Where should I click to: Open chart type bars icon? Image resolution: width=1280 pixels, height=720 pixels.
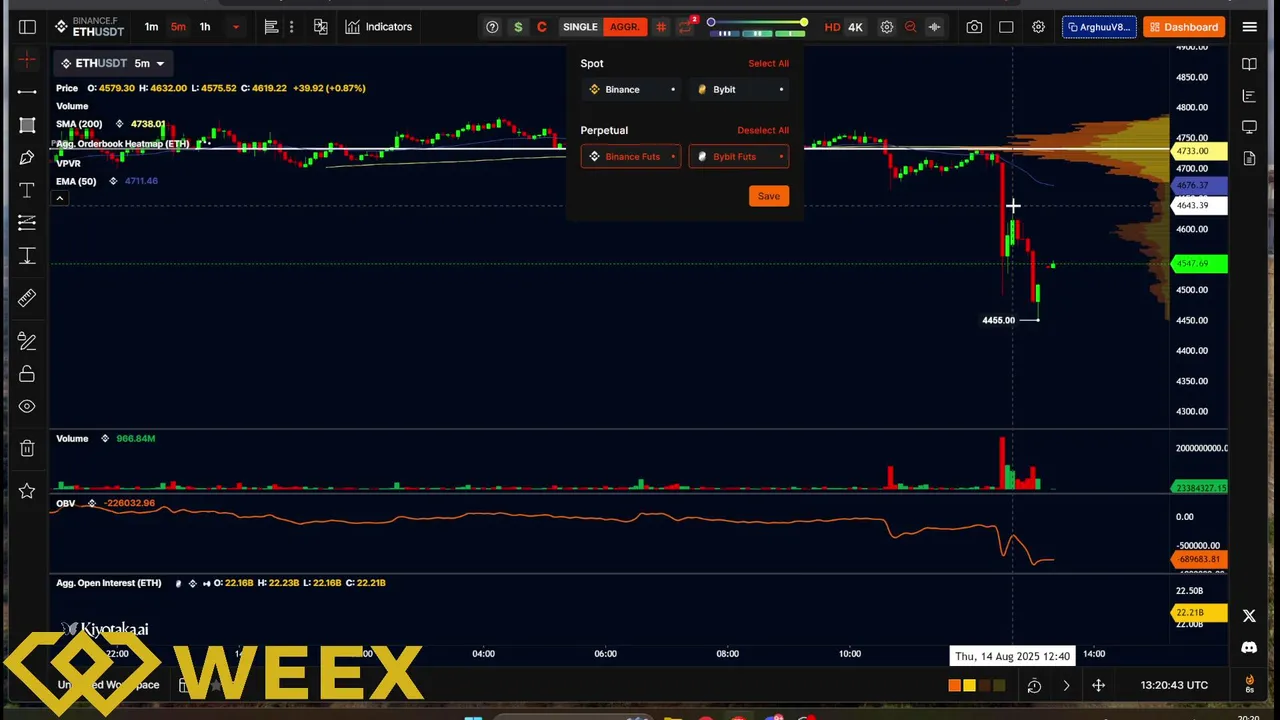(271, 27)
